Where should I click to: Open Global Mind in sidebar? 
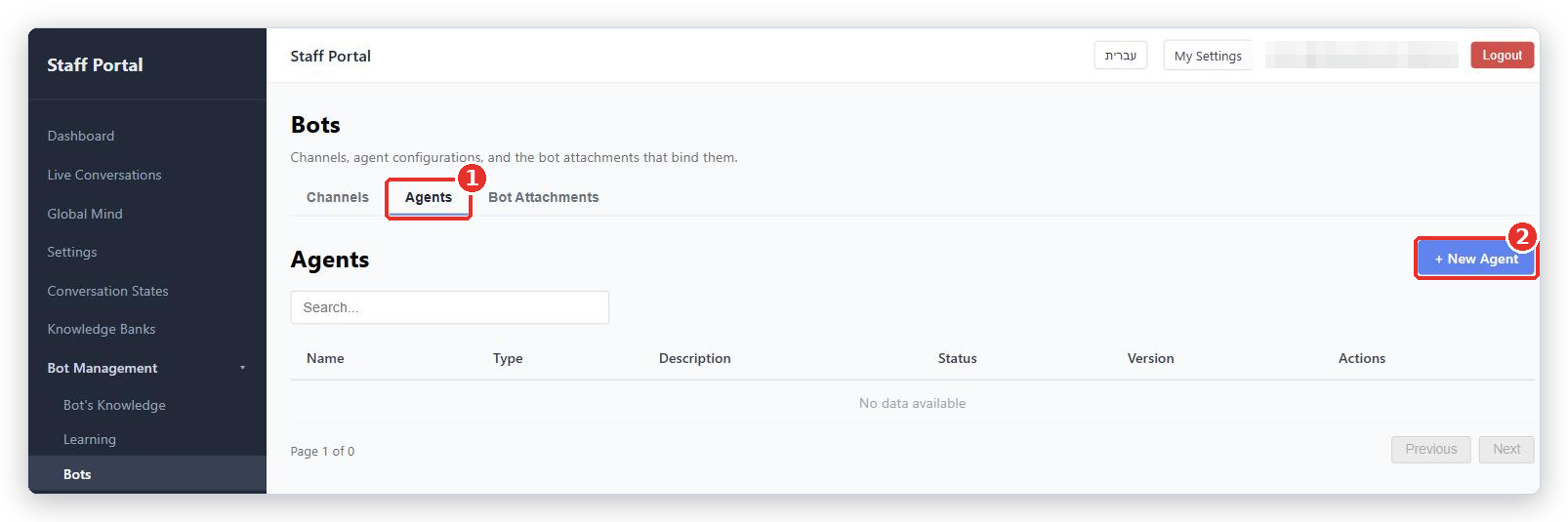[x=85, y=214]
